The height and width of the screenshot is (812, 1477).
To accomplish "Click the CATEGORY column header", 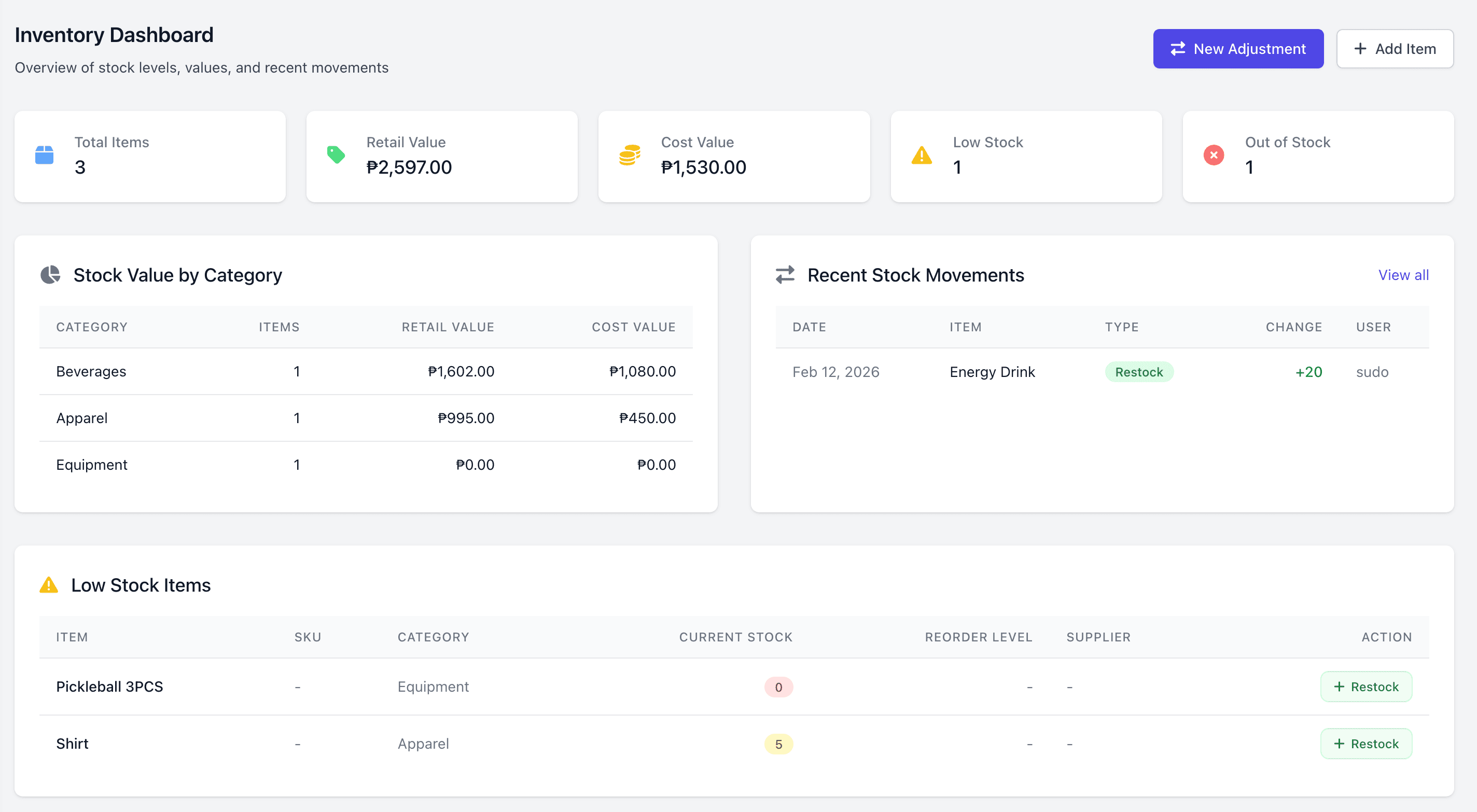I will (92, 327).
